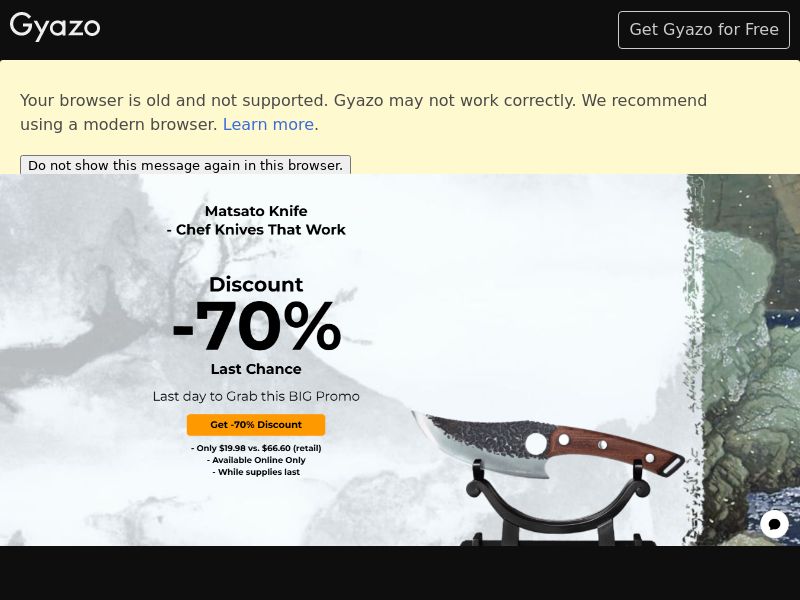Click the Matsato Knife headline
This screenshot has height=600, width=800.
pos(256,211)
